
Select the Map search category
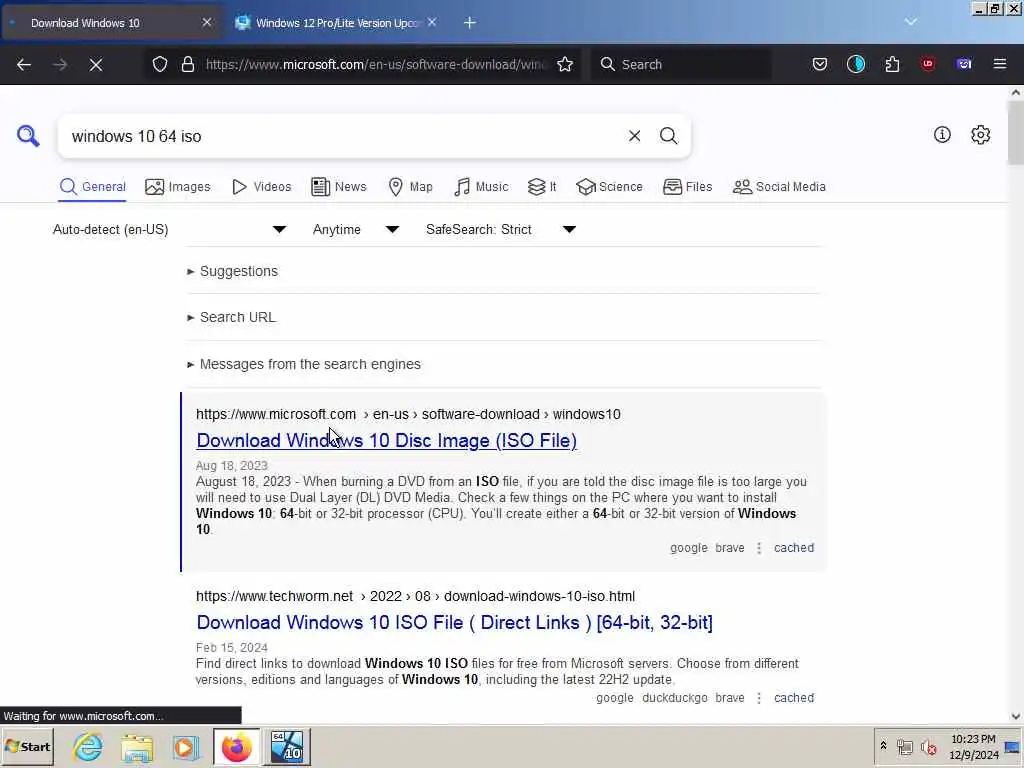click(x=411, y=187)
